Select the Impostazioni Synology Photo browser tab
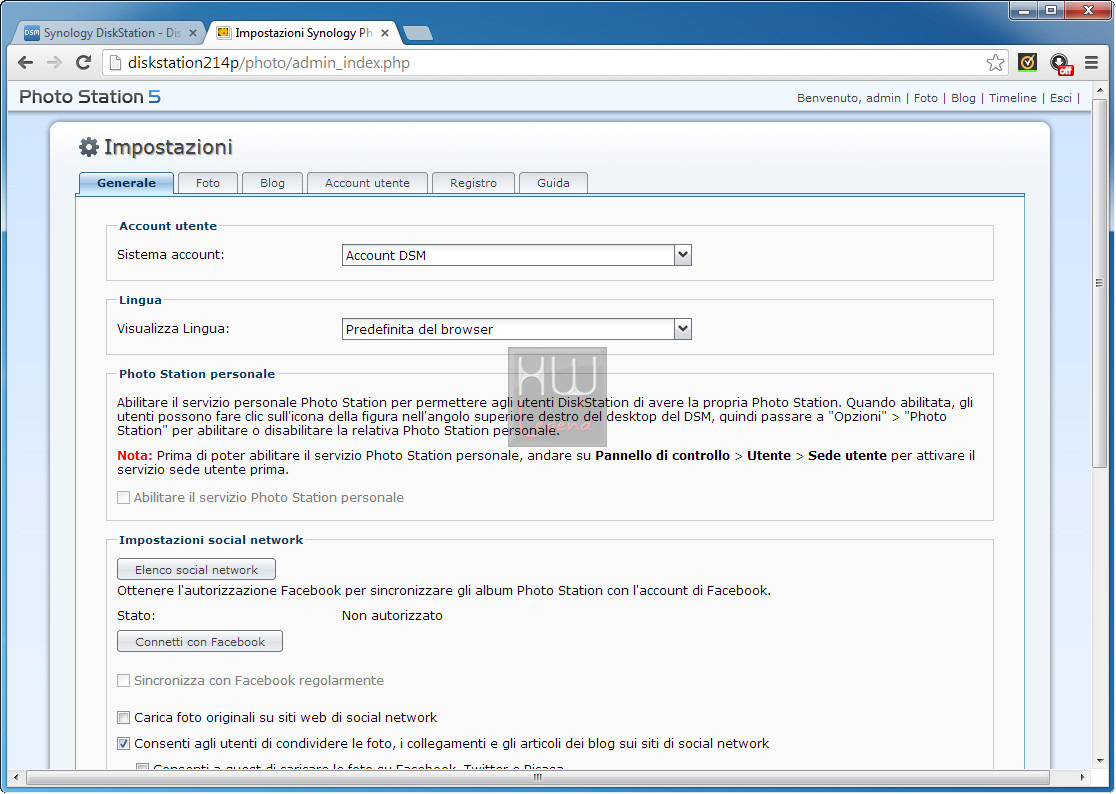The height and width of the screenshot is (794, 1116). click(x=303, y=33)
